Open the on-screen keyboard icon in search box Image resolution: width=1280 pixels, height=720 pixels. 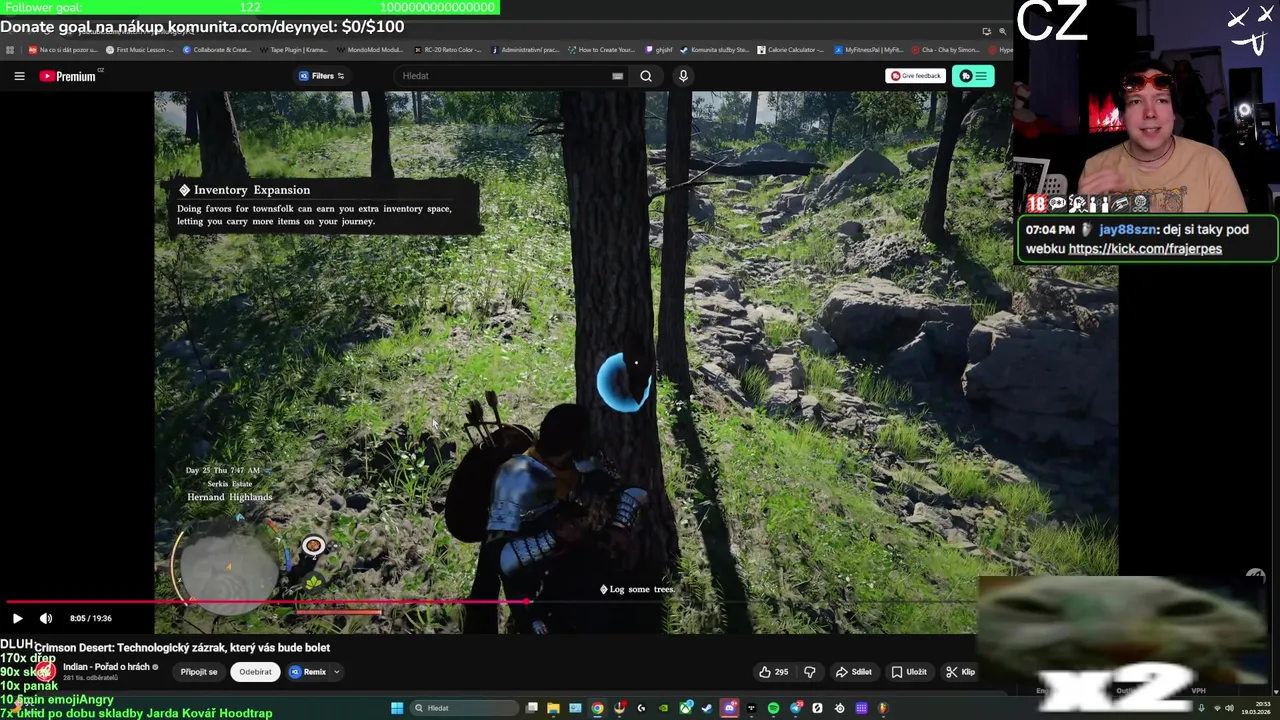(617, 76)
